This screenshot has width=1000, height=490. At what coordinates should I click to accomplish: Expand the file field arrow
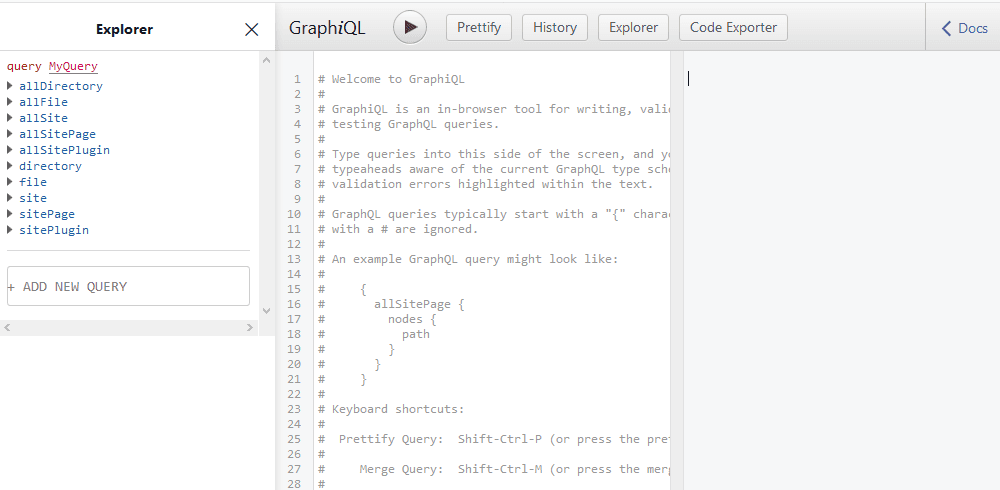pyautogui.click(x=10, y=181)
